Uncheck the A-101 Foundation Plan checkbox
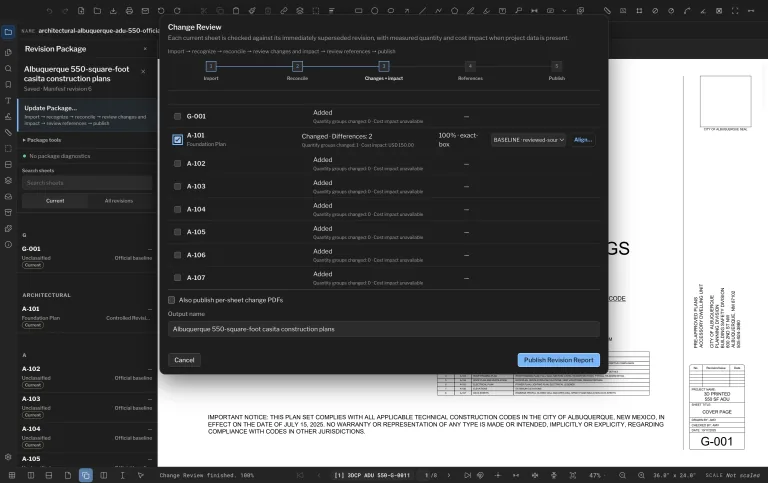 tap(177, 140)
